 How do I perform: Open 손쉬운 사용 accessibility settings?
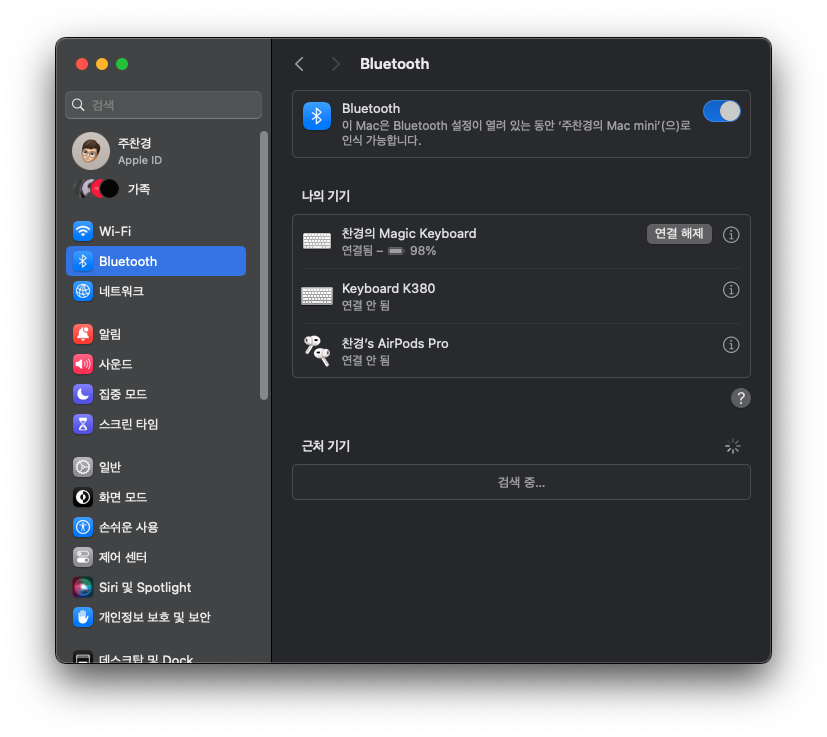click(156, 527)
